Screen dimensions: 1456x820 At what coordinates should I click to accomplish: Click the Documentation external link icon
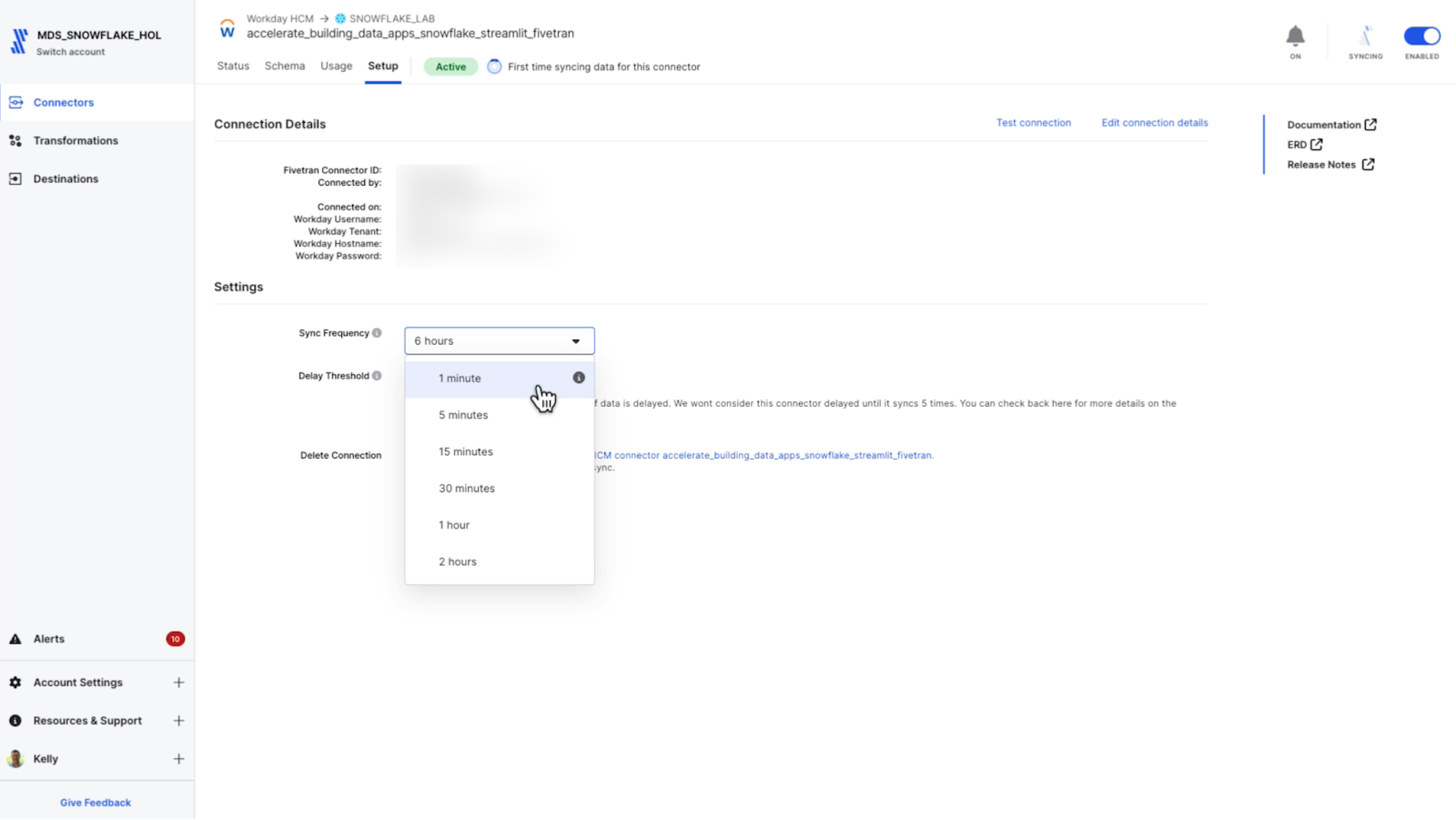pyautogui.click(x=1370, y=125)
